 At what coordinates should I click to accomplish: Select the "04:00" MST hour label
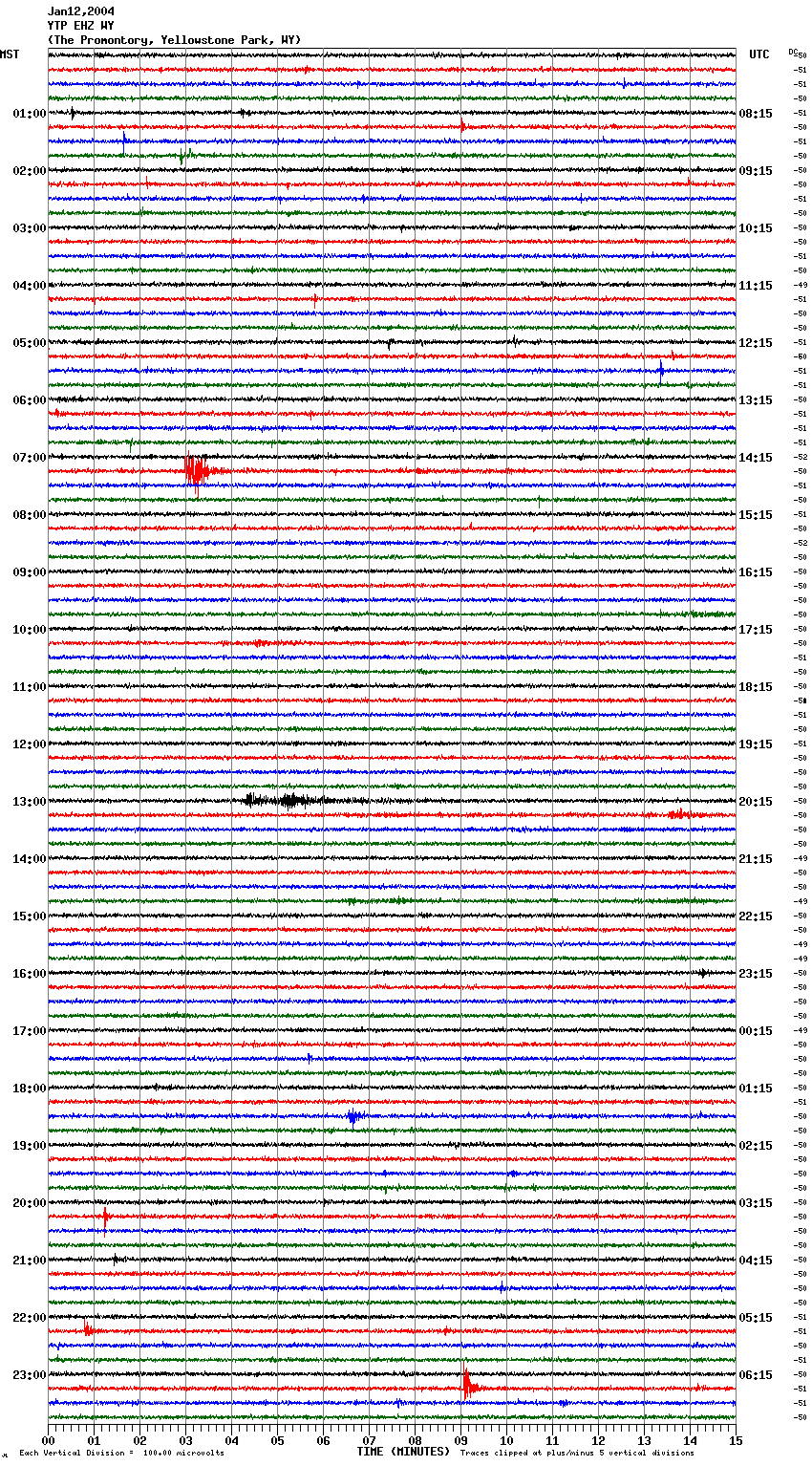coord(29,286)
